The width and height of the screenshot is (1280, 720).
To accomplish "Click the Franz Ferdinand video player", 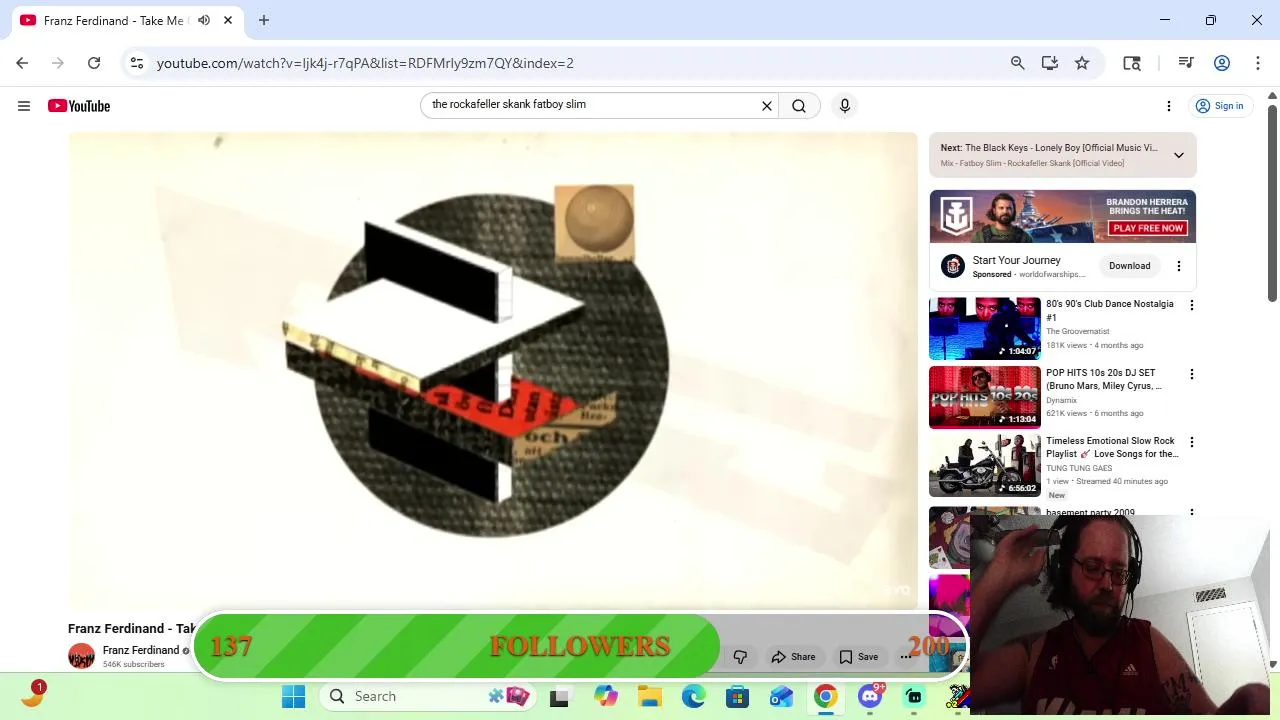I will [493, 370].
